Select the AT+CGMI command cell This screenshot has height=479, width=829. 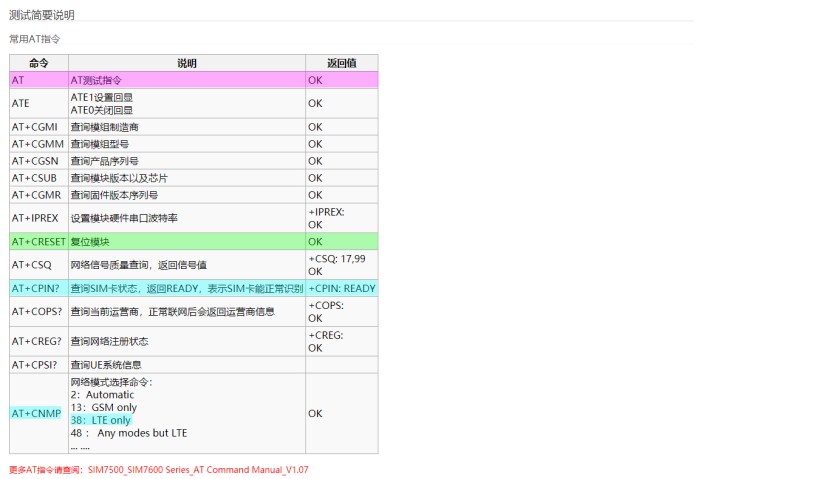tap(38, 127)
